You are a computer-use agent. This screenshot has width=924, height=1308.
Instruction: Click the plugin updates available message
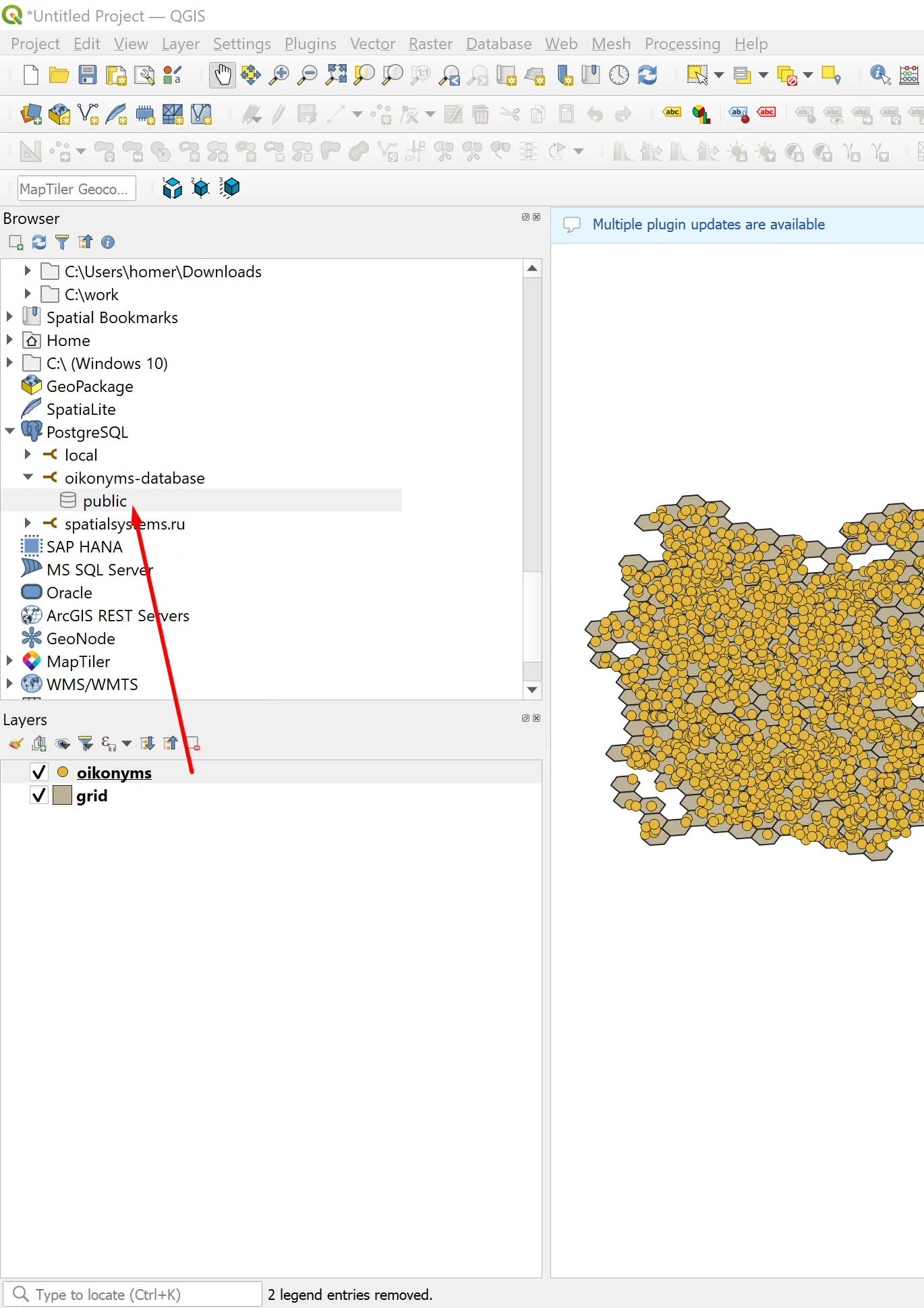pos(708,225)
